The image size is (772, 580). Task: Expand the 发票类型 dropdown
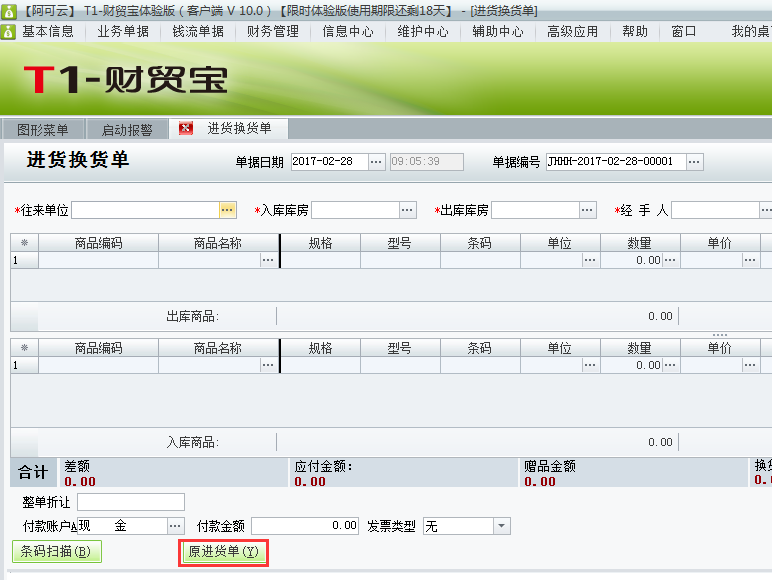pyautogui.click(x=501, y=526)
